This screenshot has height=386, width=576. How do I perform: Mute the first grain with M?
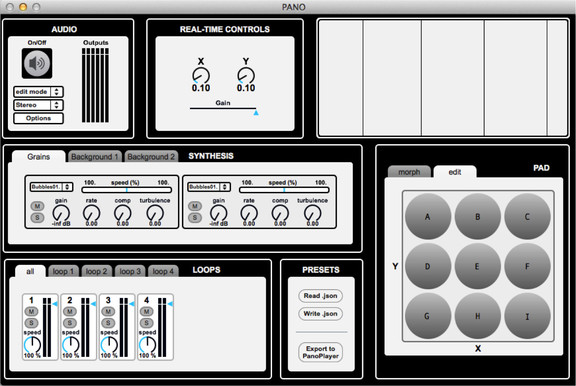pos(37,206)
